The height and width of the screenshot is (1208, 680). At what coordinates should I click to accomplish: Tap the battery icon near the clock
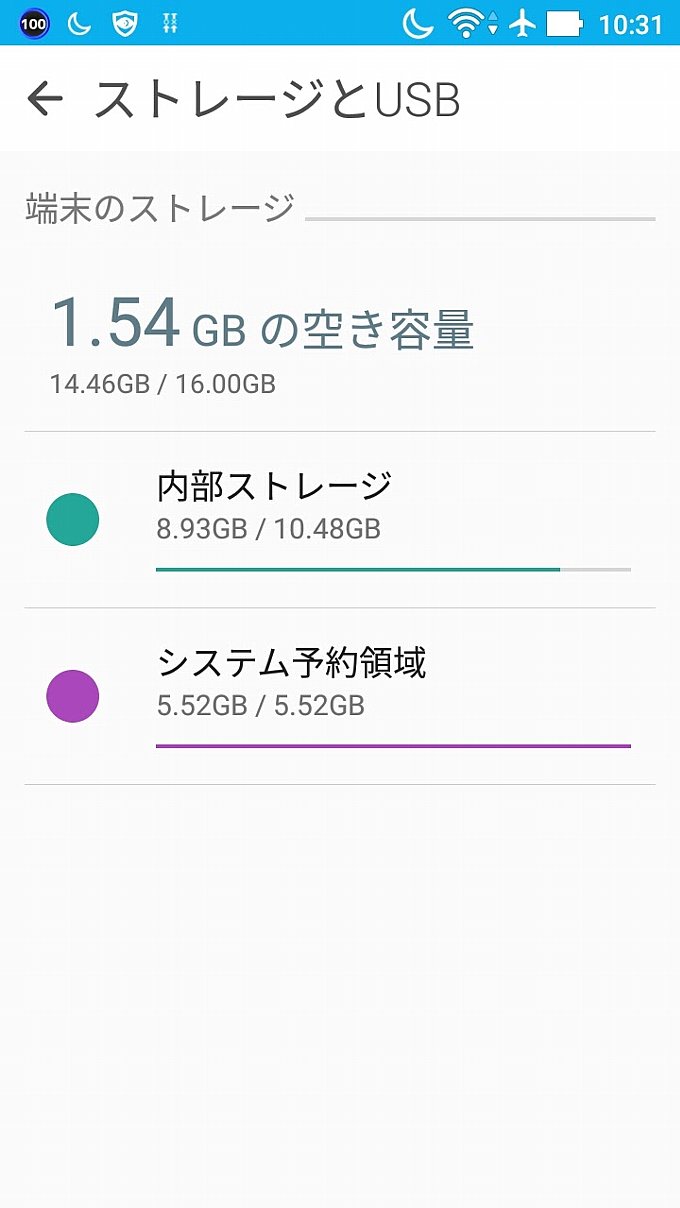565,23
